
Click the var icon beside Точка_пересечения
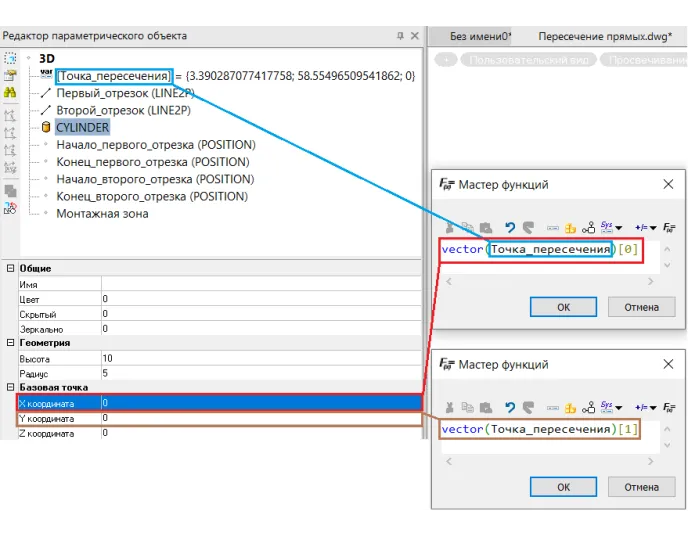(47, 74)
